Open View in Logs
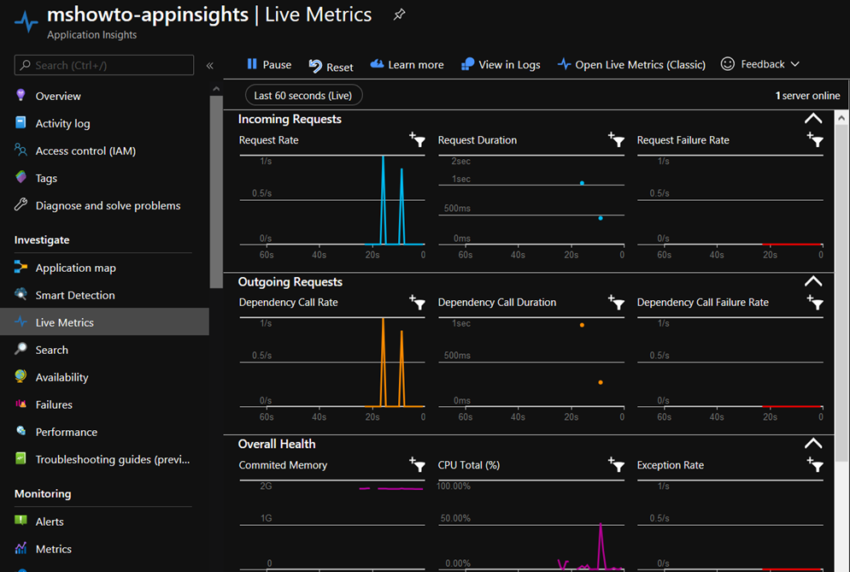This screenshot has height=572, width=850. click(x=500, y=64)
